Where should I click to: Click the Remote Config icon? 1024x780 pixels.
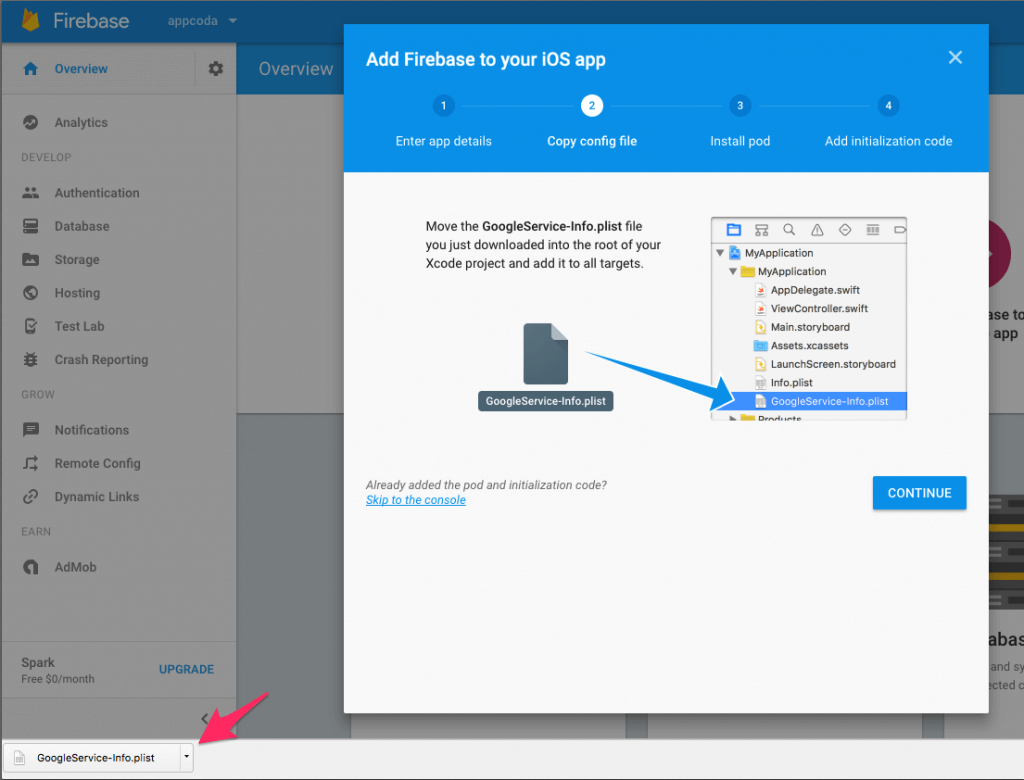30,463
